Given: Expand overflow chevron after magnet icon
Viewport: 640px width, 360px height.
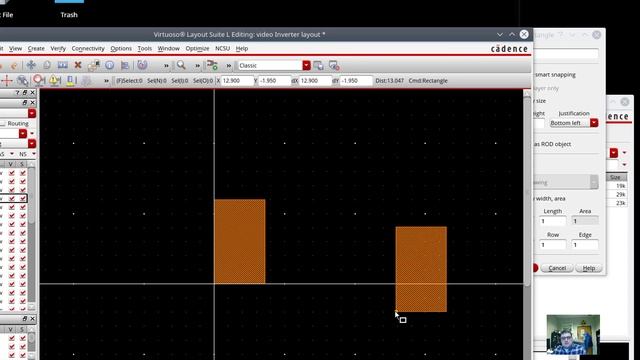Looking at the screenshot, I should [x=166, y=66].
